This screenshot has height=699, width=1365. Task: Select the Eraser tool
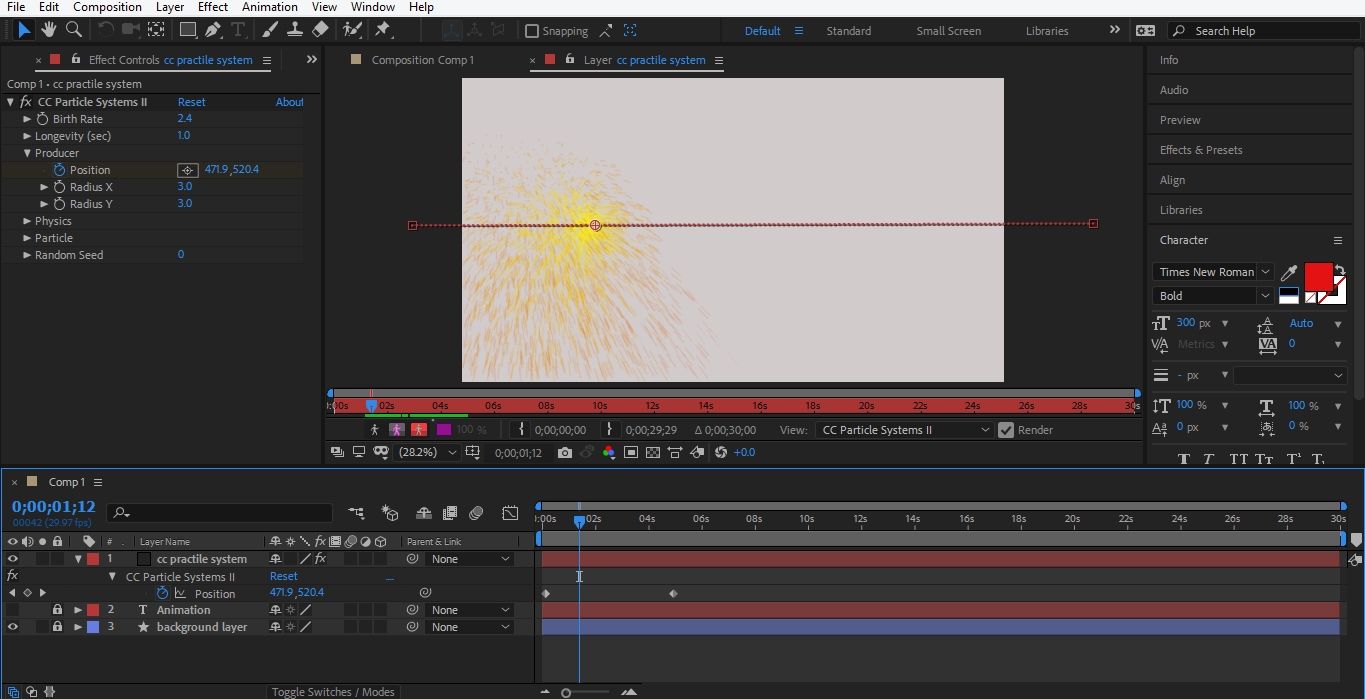click(320, 30)
